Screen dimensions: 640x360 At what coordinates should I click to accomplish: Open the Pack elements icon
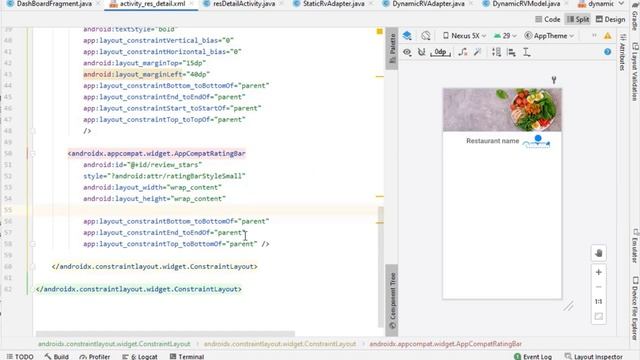click(496, 52)
